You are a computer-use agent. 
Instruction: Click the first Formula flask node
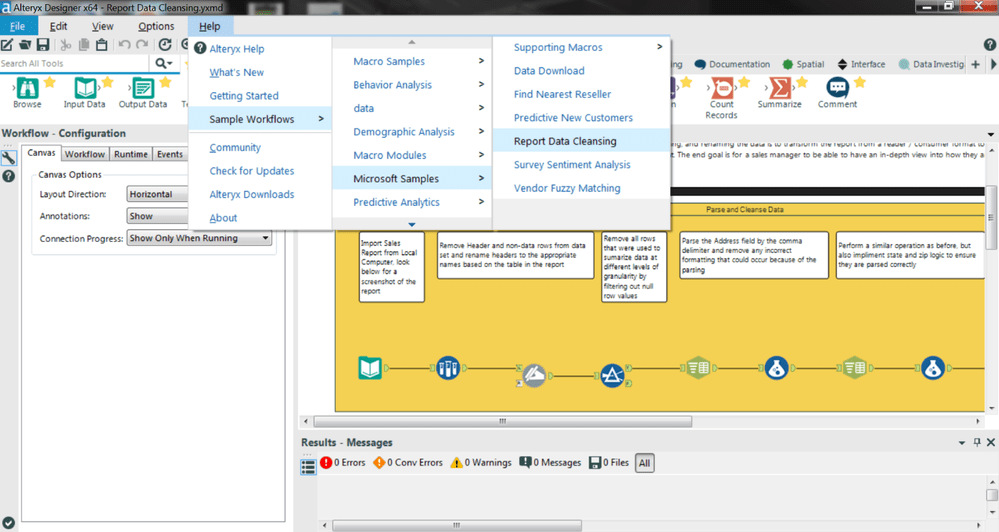776,368
